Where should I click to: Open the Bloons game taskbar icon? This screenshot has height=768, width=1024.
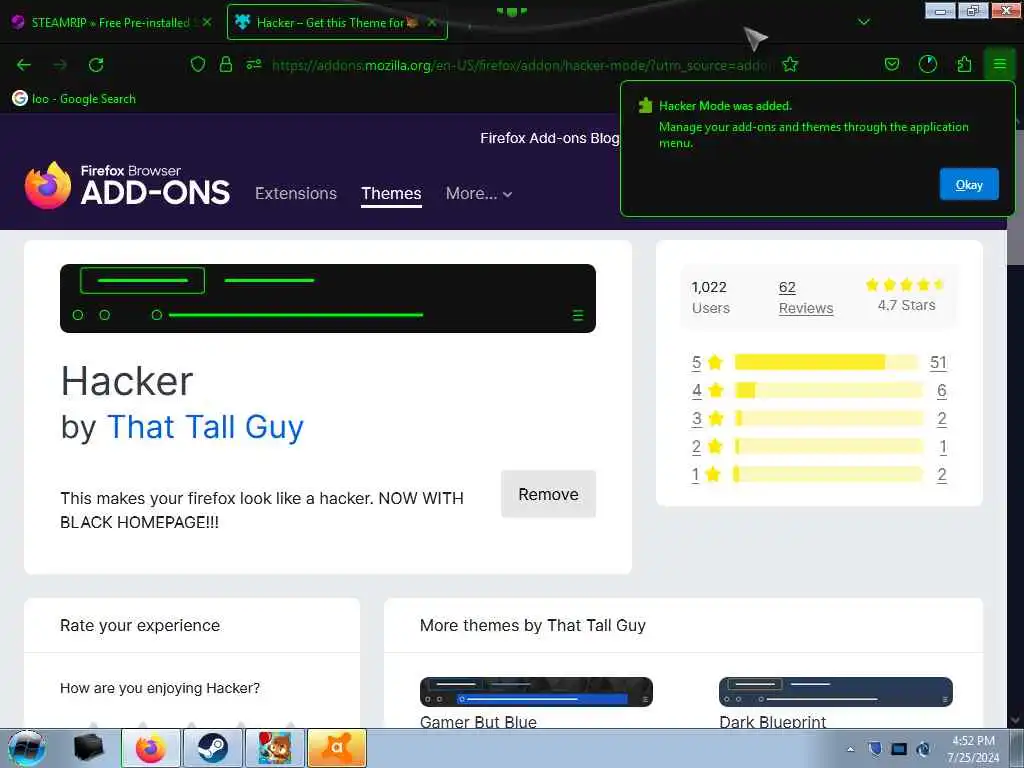274,748
